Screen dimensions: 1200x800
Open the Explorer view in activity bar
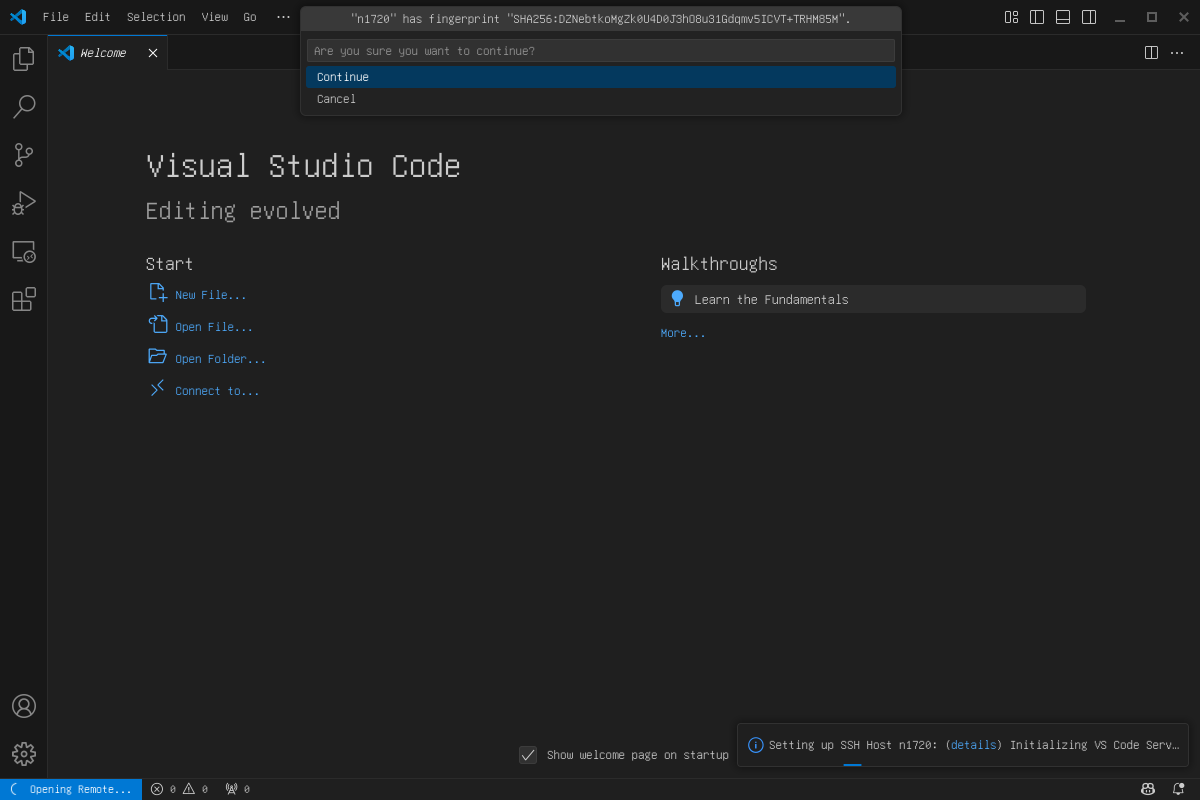pyautogui.click(x=24, y=59)
